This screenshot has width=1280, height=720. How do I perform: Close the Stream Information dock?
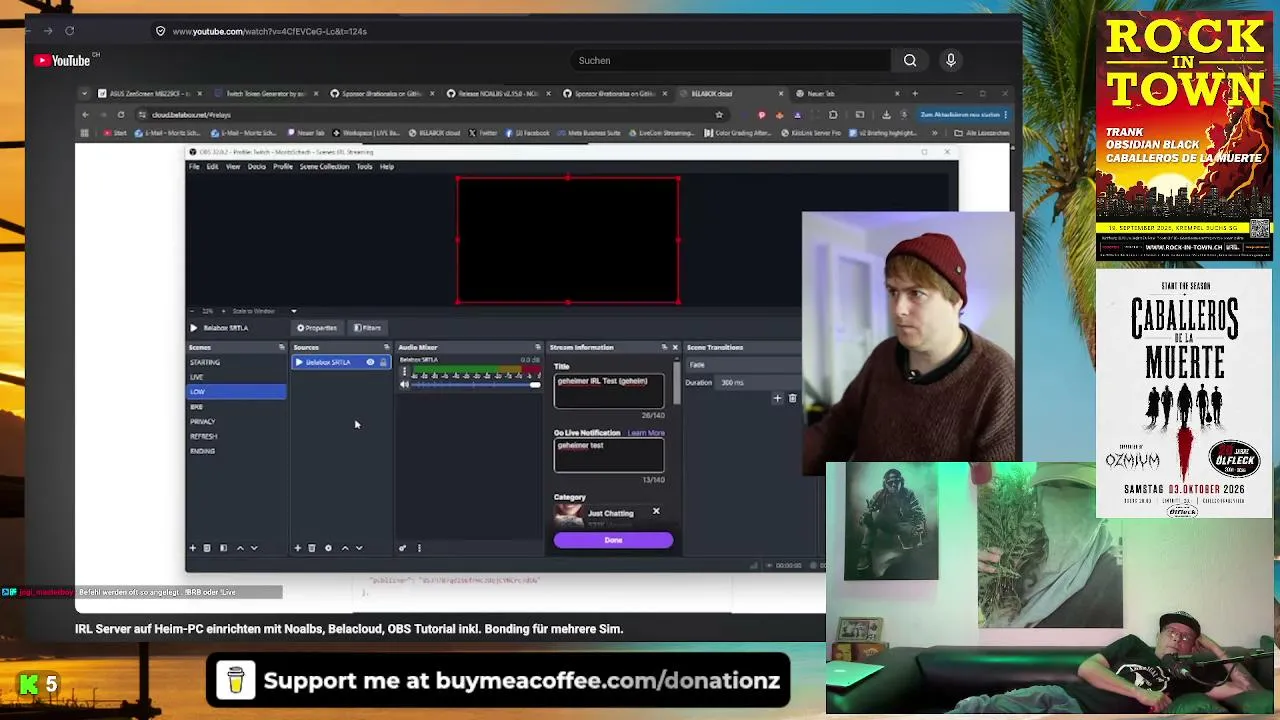[675, 347]
